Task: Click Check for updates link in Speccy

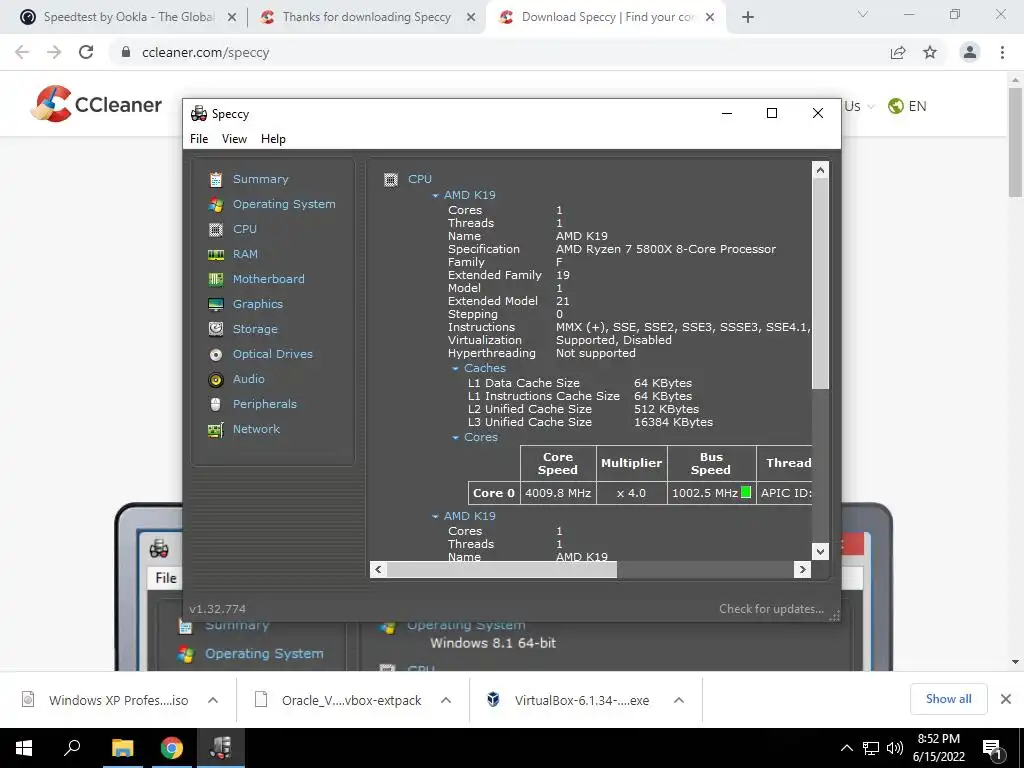Action: [x=771, y=609]
